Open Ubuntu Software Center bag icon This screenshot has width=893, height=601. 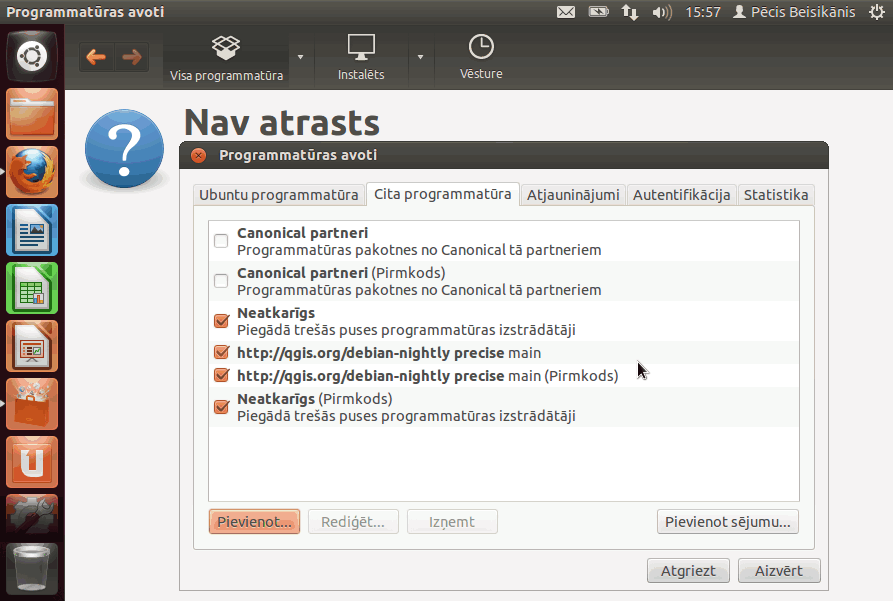(32, 404)
